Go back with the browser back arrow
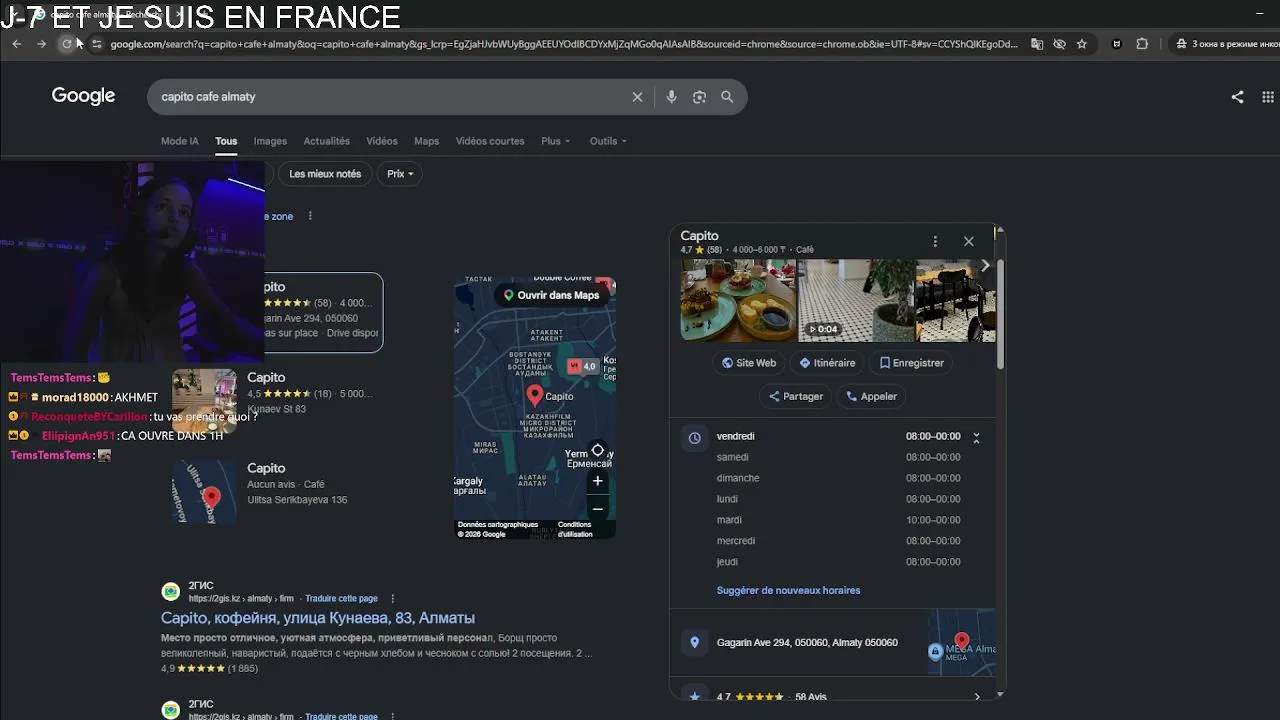Viewport: 1280px width, 720px height. click(x=17, y=44)
